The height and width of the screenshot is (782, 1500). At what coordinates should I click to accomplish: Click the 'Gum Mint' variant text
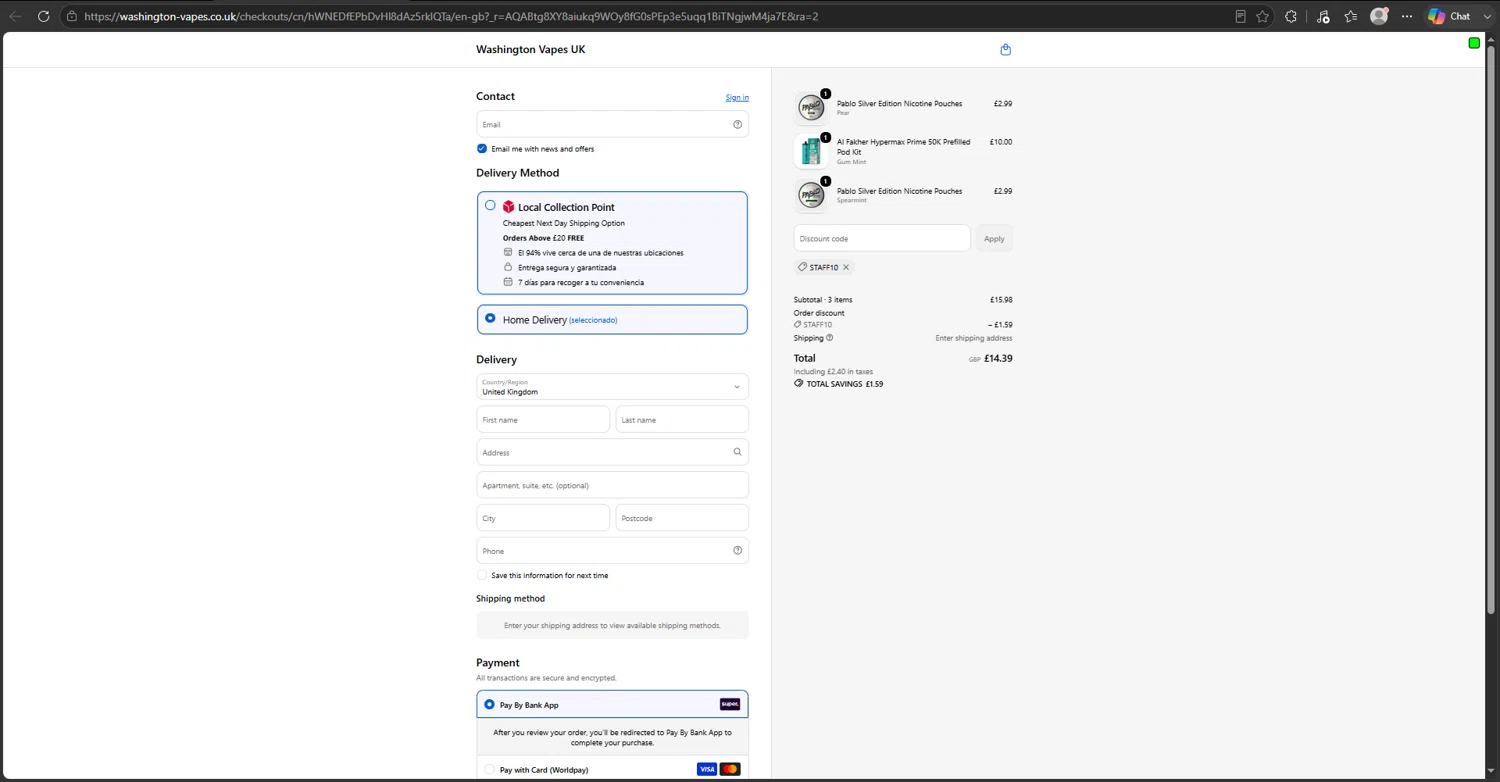[852, 162]
